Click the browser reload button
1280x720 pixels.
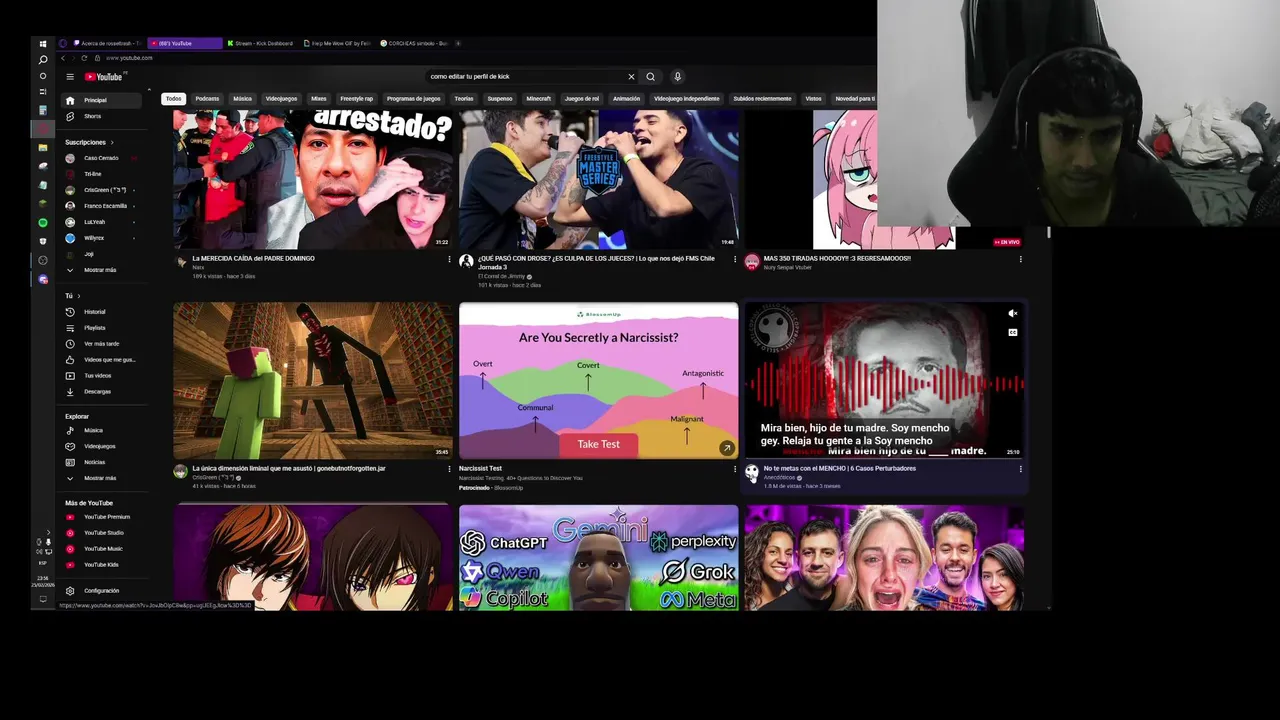pos(85,58)
